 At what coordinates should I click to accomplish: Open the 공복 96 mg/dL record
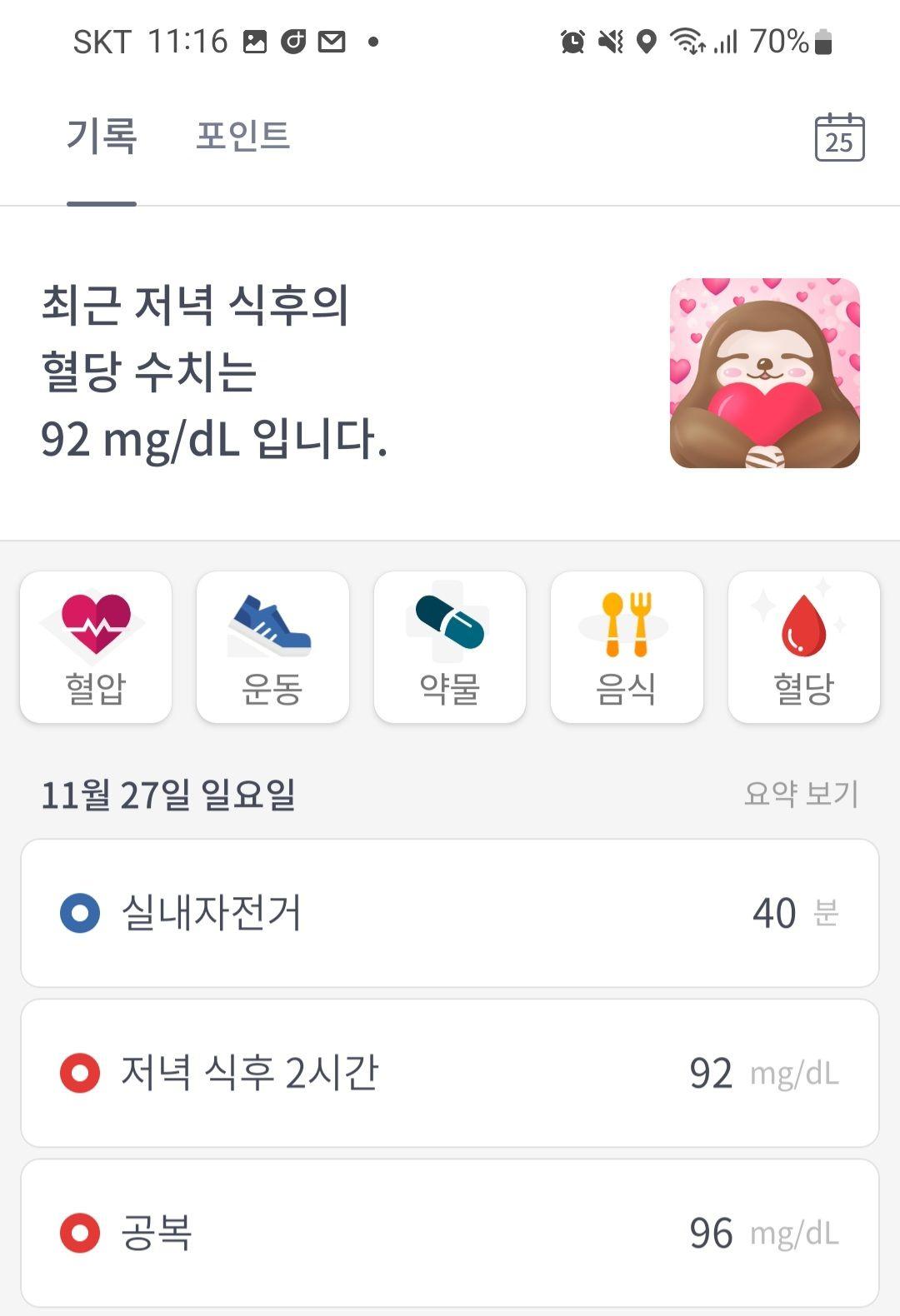[x=450, y=1234]
